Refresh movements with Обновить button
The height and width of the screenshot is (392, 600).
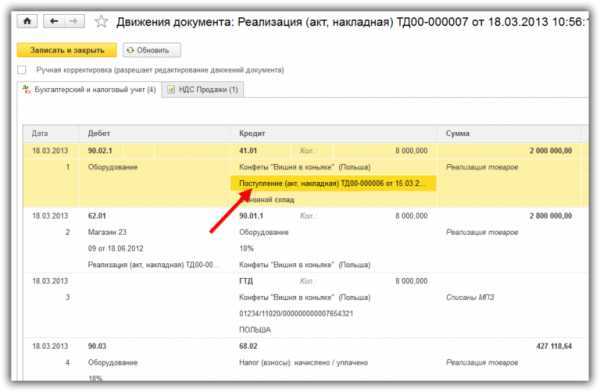pos(152,50)
